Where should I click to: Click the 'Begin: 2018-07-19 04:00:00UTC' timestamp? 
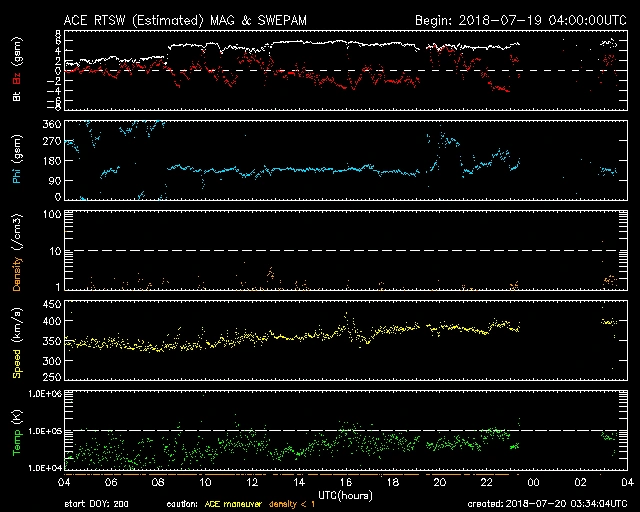[x=520, y=20]
